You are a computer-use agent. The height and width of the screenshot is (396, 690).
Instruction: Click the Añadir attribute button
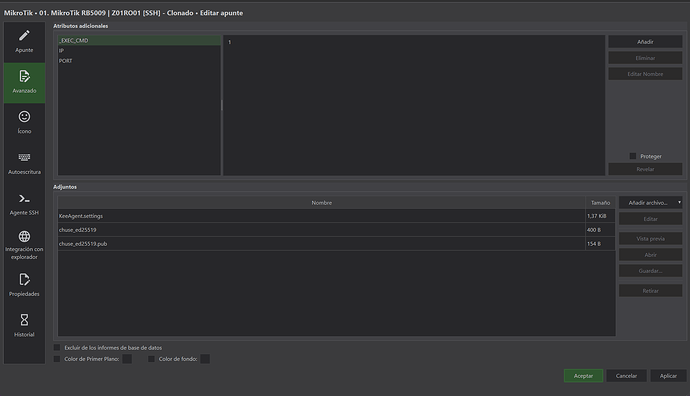(645, 42)
